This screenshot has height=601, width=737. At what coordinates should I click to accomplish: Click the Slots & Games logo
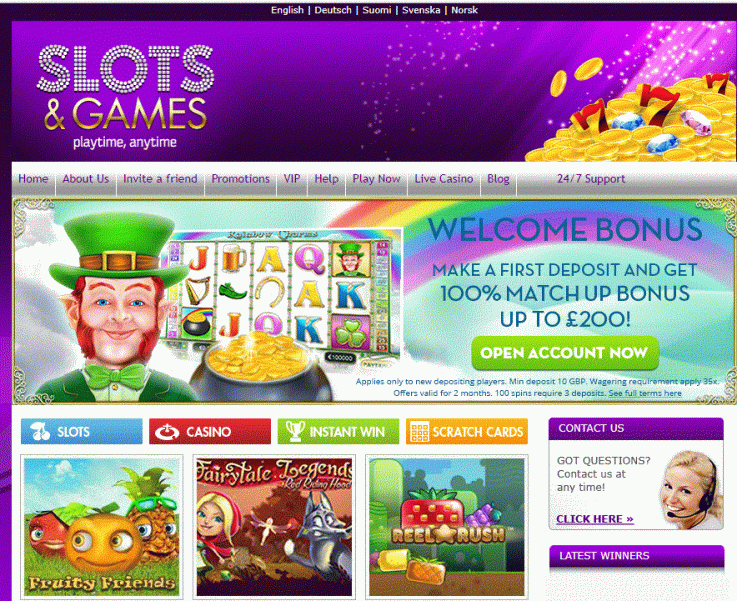(x=125, y=96)
